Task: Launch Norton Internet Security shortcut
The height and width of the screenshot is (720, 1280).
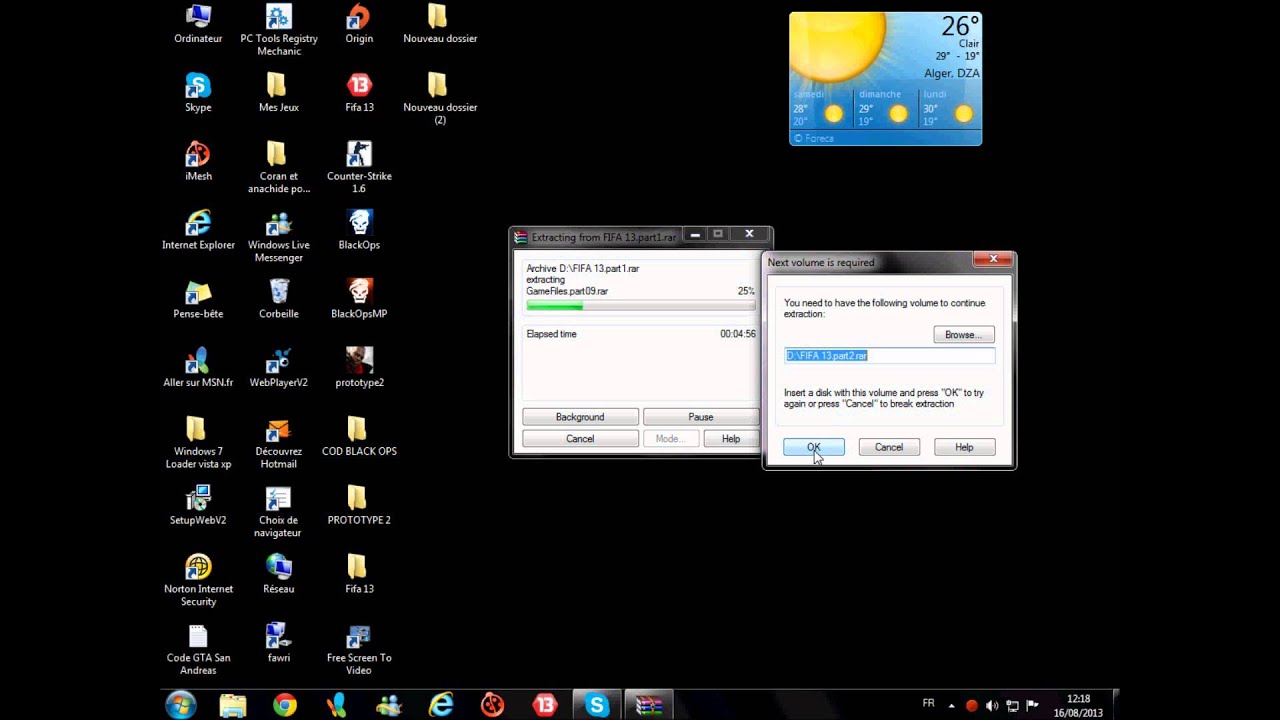Action: pyautogui.click(x=198, y=581)
